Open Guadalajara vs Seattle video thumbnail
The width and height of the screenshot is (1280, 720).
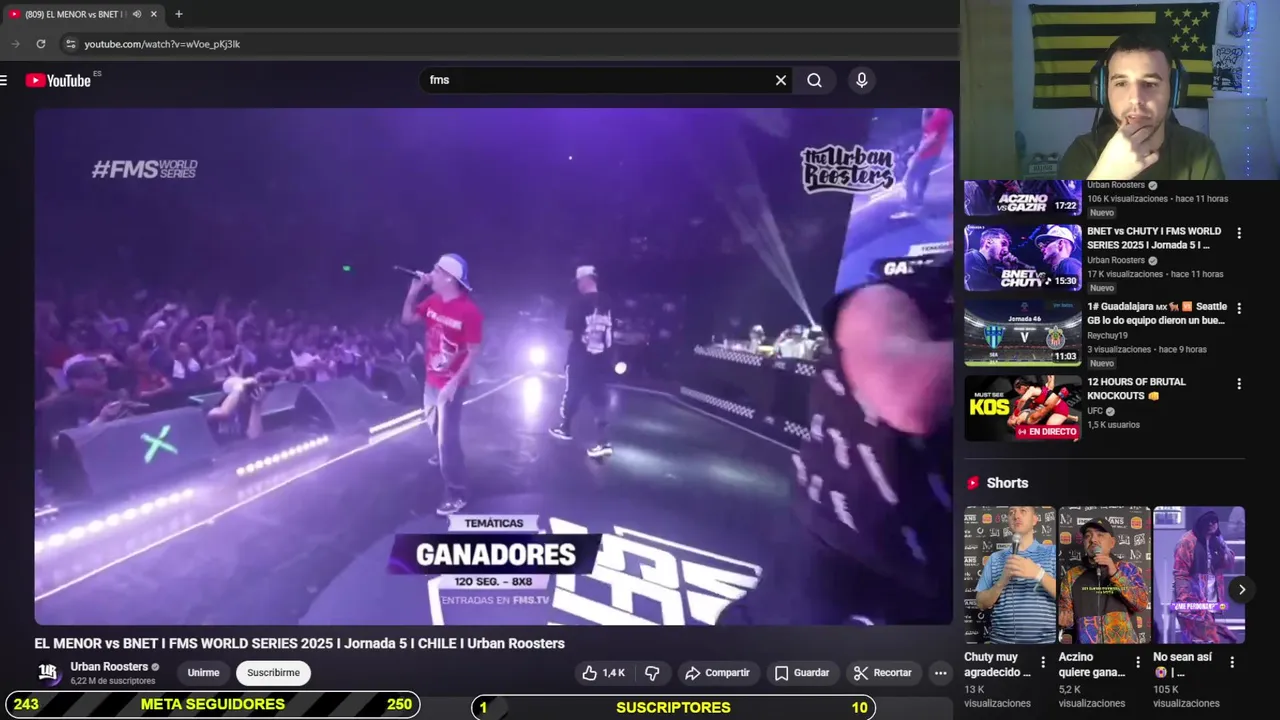1022,333
